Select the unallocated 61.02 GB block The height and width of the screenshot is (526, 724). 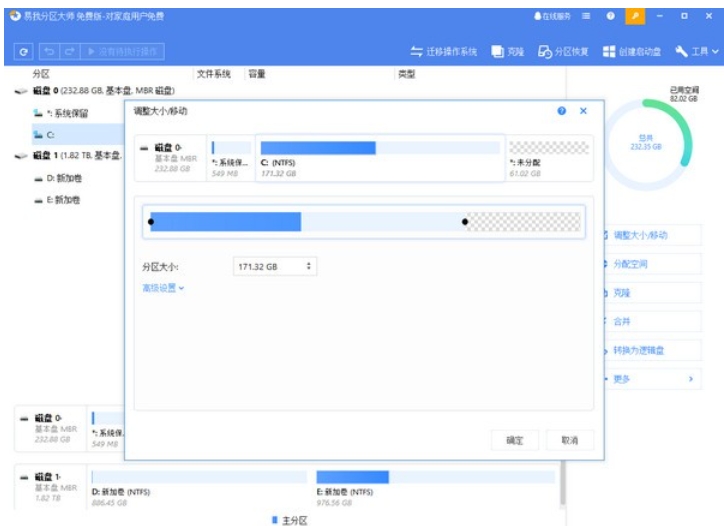(x=549, y=158)
